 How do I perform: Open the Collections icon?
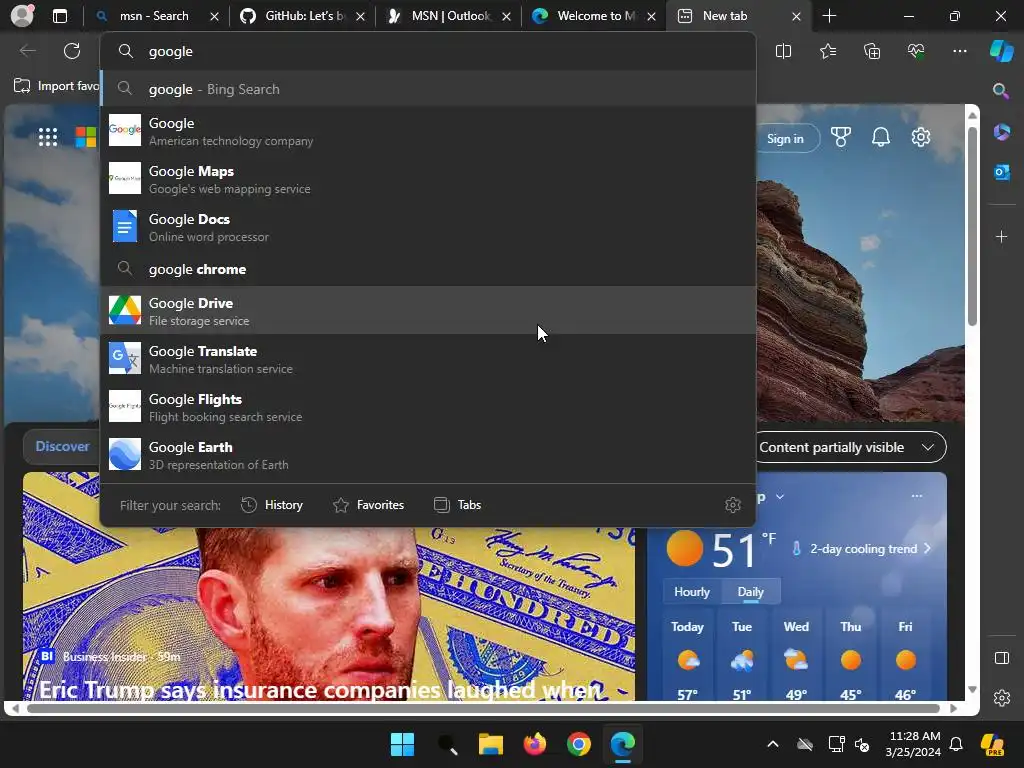click(x=872, y=51)
